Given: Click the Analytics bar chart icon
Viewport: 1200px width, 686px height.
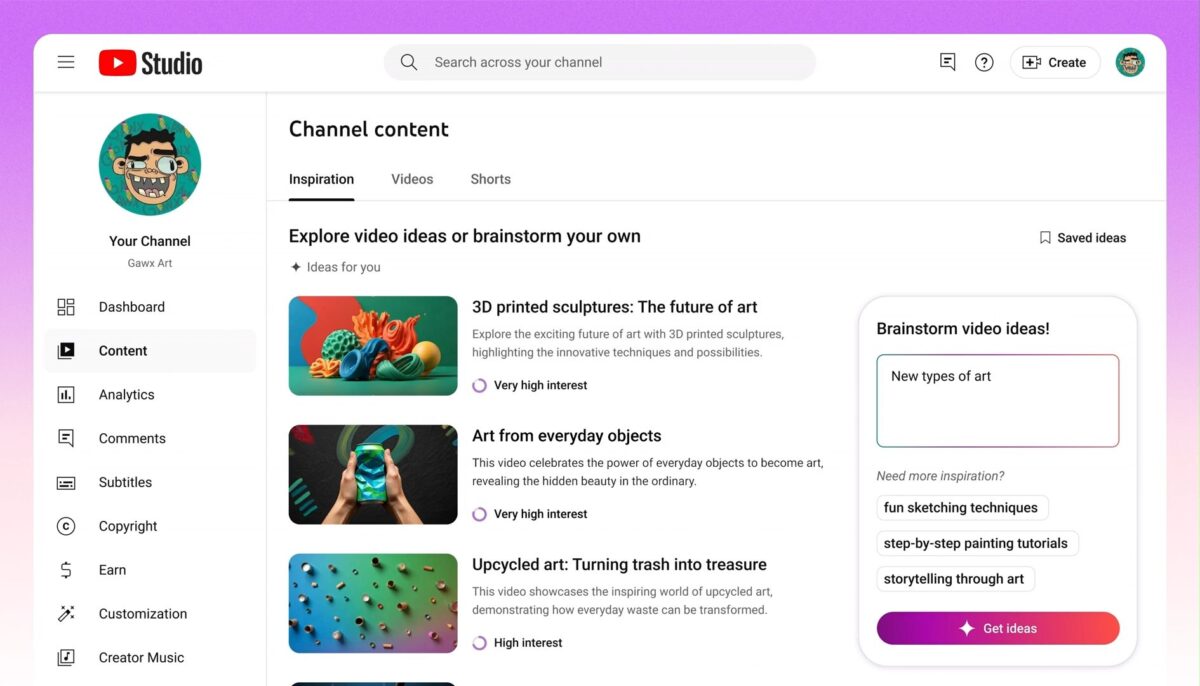Looking at the screenshot, I should coord(66,395).
